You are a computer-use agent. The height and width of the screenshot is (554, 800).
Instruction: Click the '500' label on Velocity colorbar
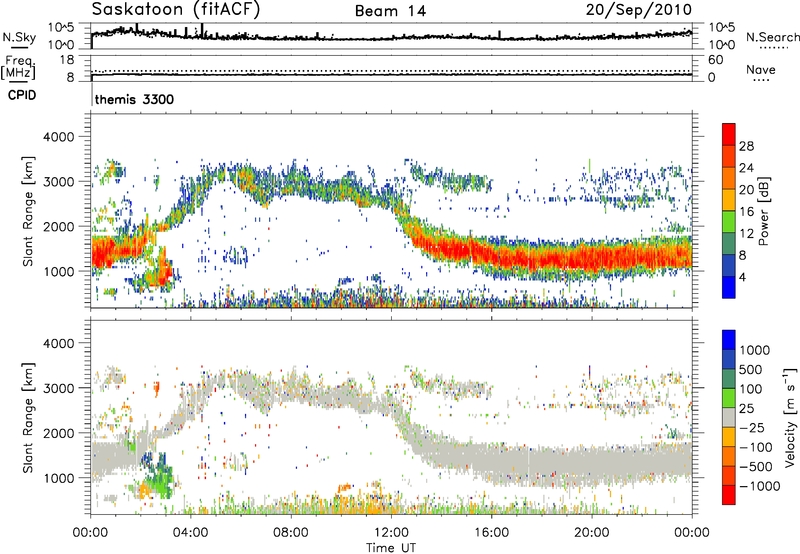751,369
